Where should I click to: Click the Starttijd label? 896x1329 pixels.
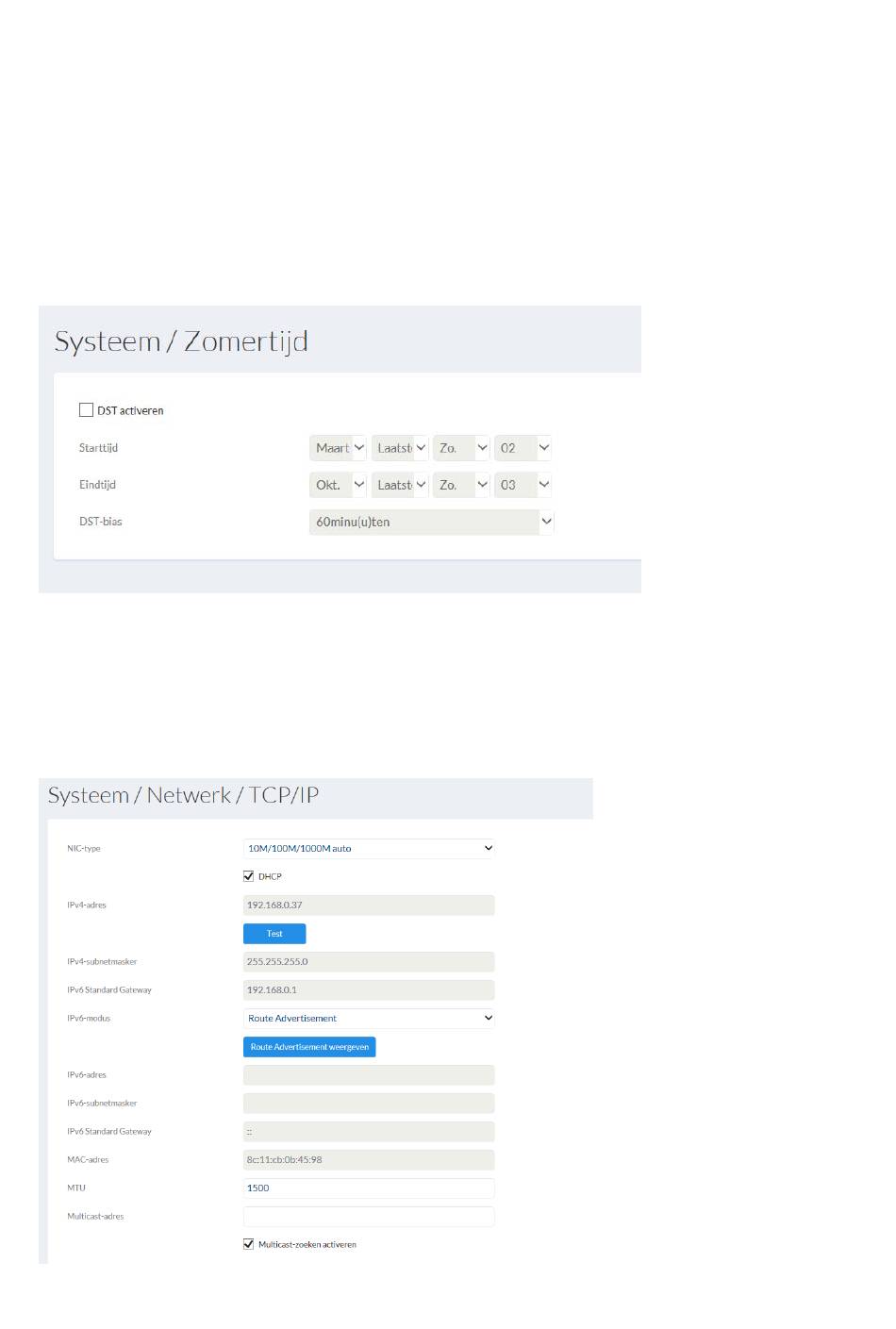[98, 448]
